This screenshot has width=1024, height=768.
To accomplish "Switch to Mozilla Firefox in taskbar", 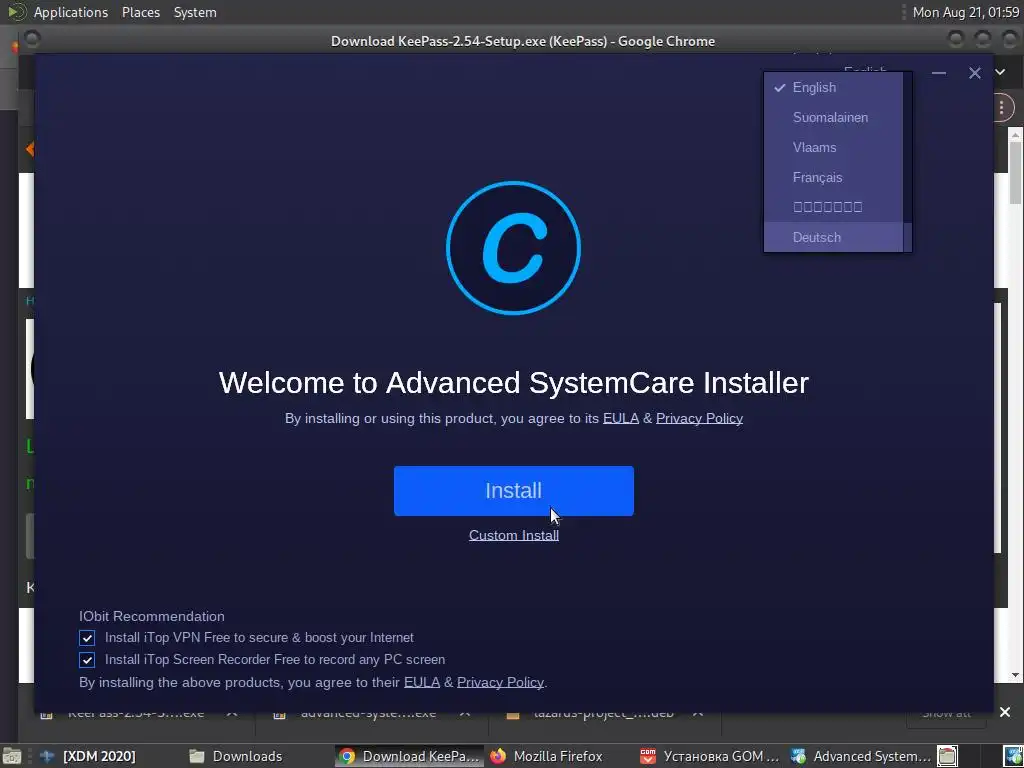I will coord(547,756).
